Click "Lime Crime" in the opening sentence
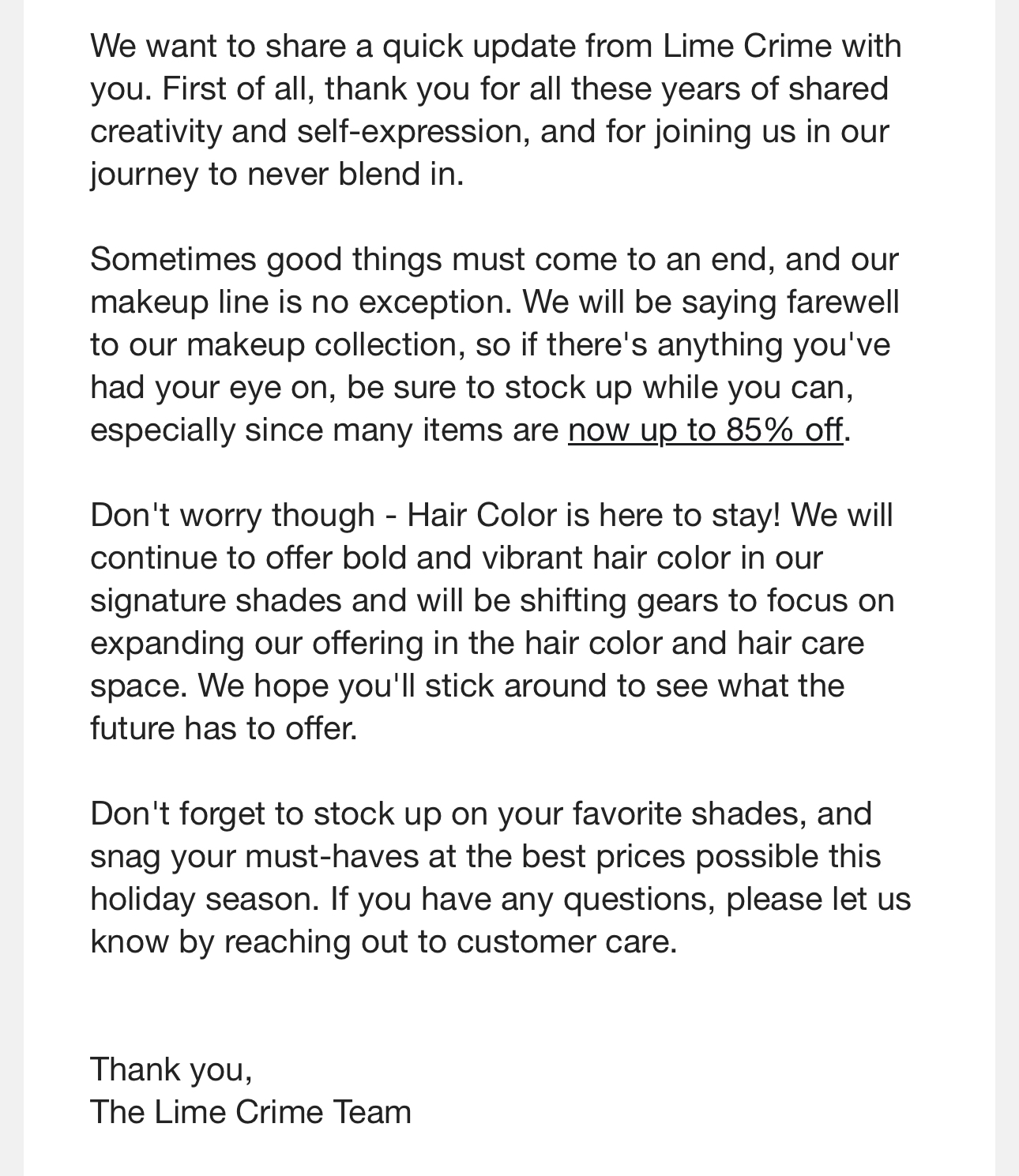Viewport: 1019px width, 1176px height. click(x=746, y=47)
